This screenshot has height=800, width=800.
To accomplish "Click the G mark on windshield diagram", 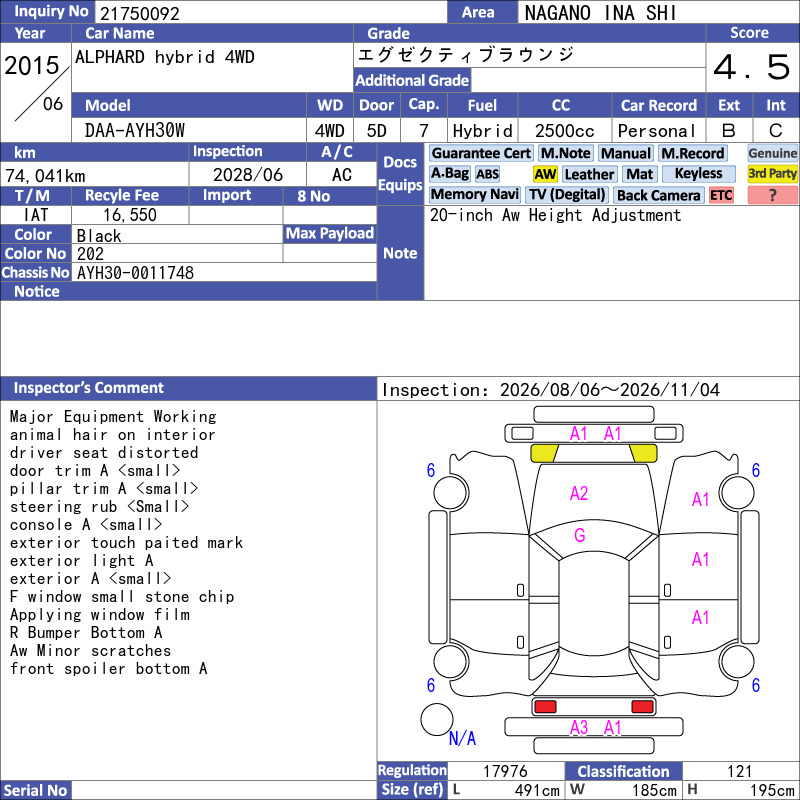I will click(580, 536).
